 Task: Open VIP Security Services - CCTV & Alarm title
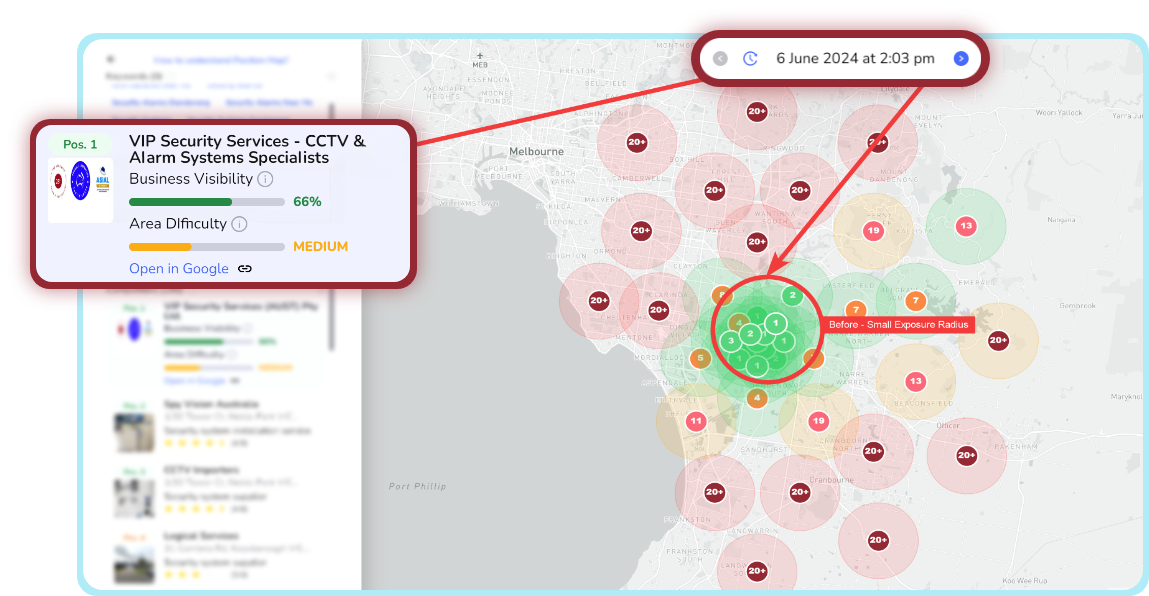(x=247, y=149)
